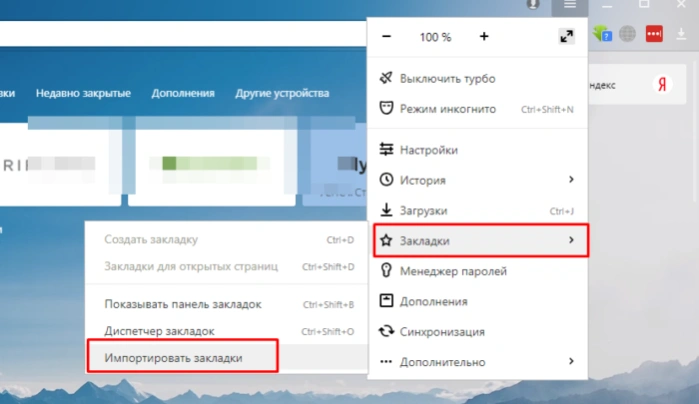Screen dimensions: 699x404
Task: Click the red password manager extension icon
Action: pyautogui.click(x=654, y=34)
